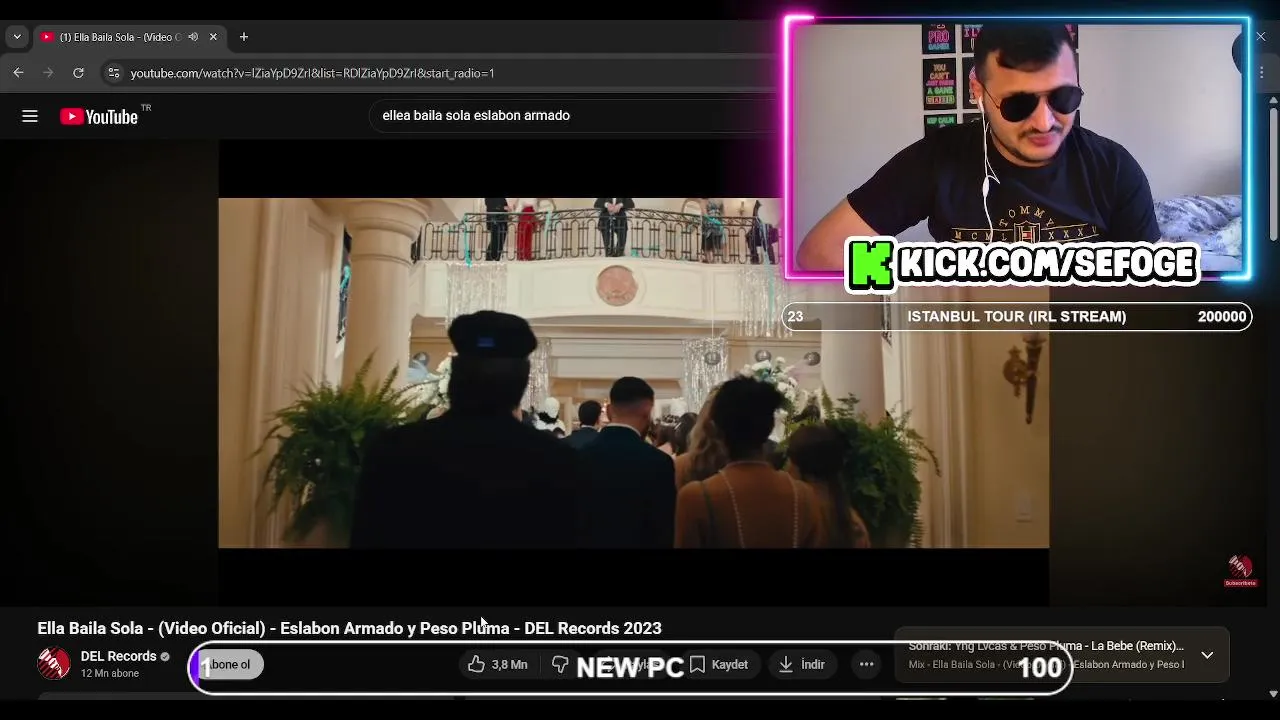Close the Ella Baila Sola tab
The image size is (1280, 720).
[x=213, y=37]
